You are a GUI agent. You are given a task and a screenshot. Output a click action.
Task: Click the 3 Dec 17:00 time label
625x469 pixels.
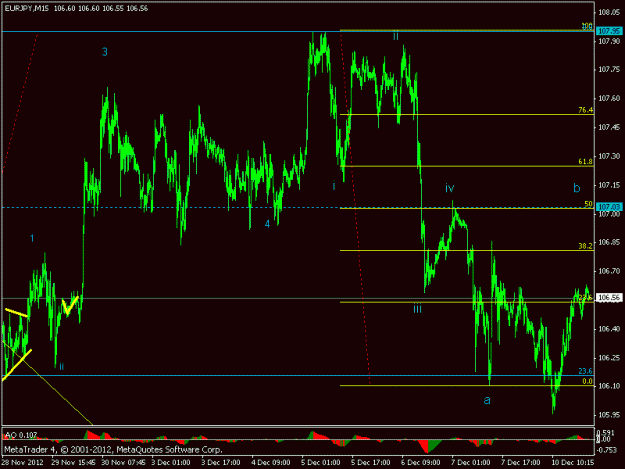pos(221,463)
